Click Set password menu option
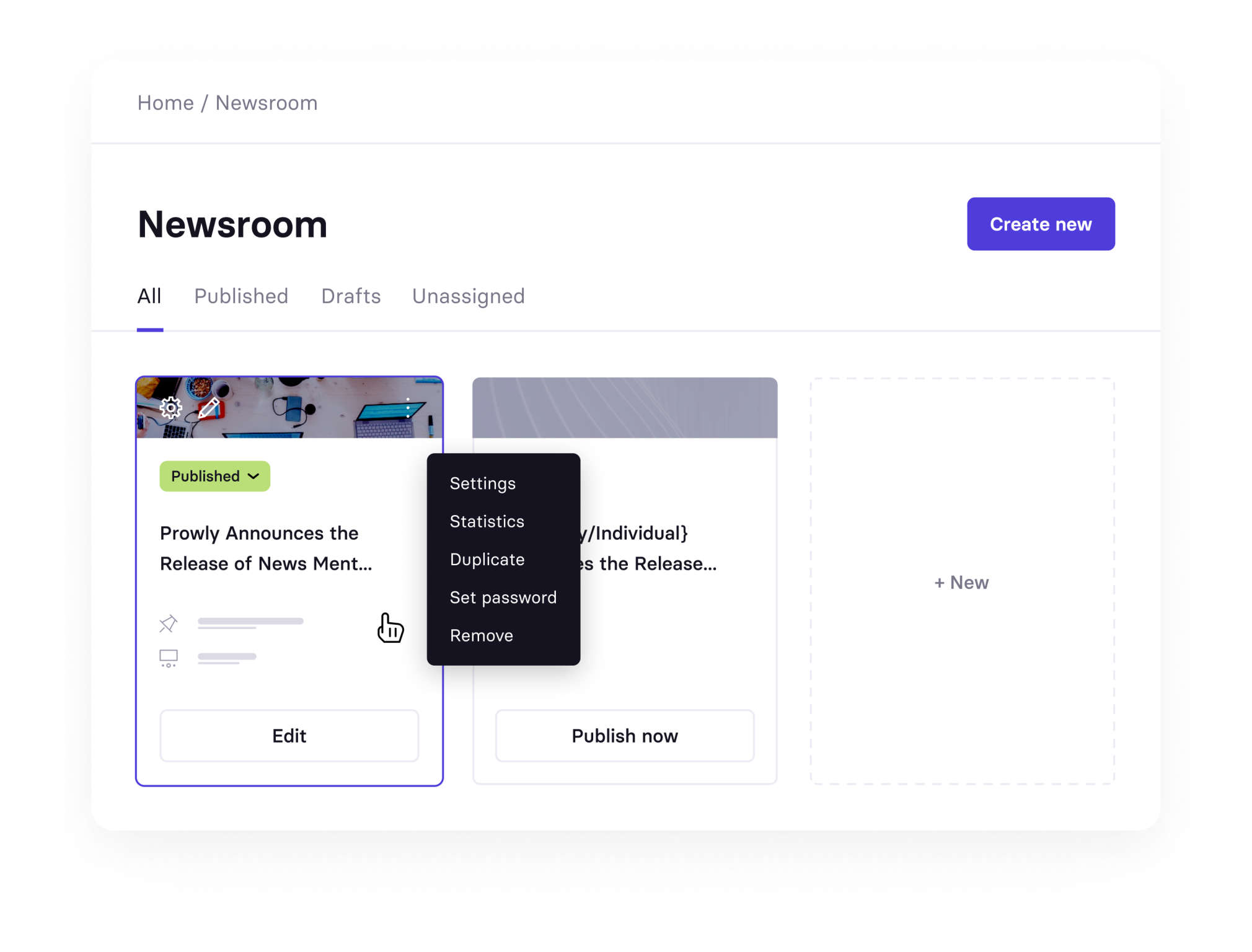 (503, 597)
